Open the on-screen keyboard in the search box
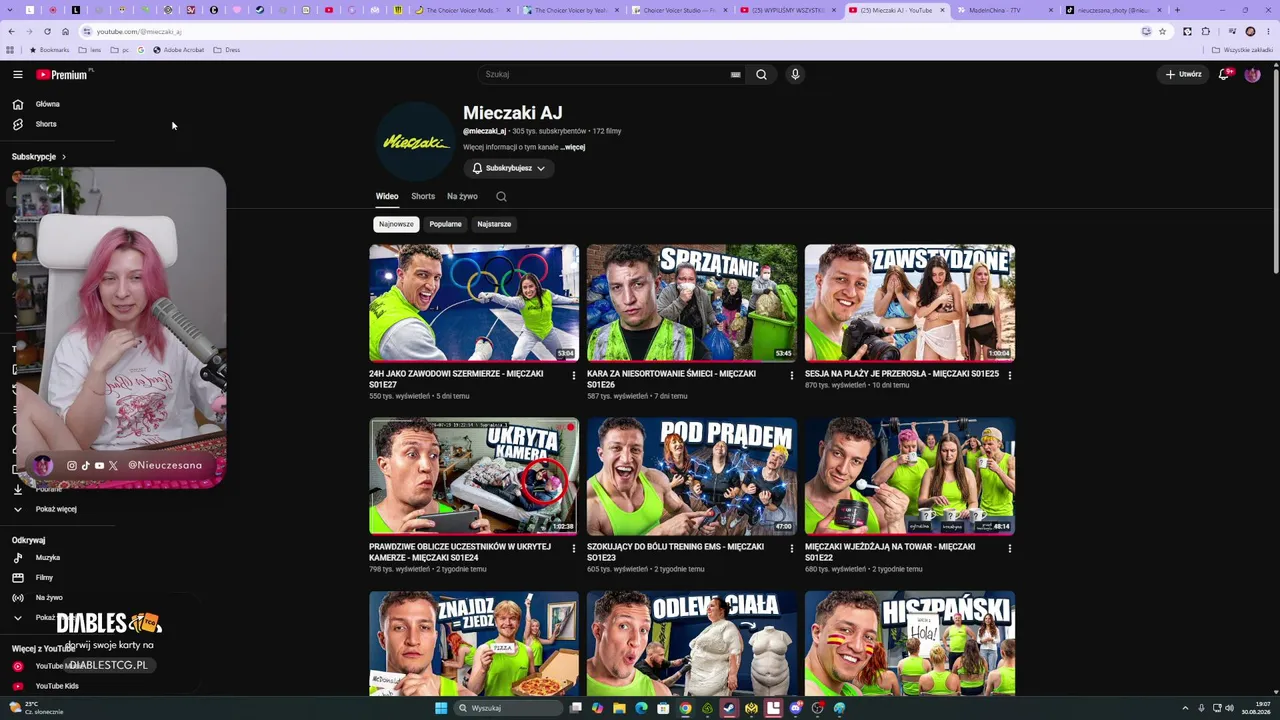This screenshot has width=1280, height=720. click(735, 74)
